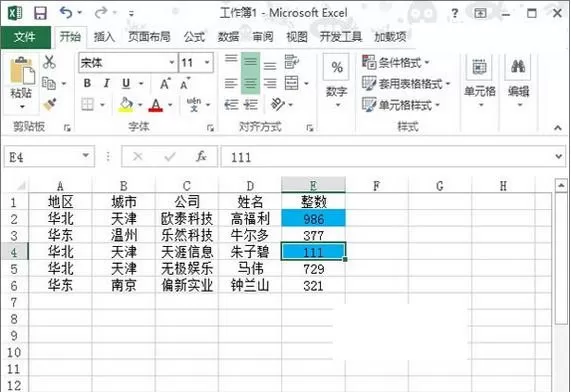Increase indent in cell
Viewport: 571px width, 392px height.
pos(251,105)
